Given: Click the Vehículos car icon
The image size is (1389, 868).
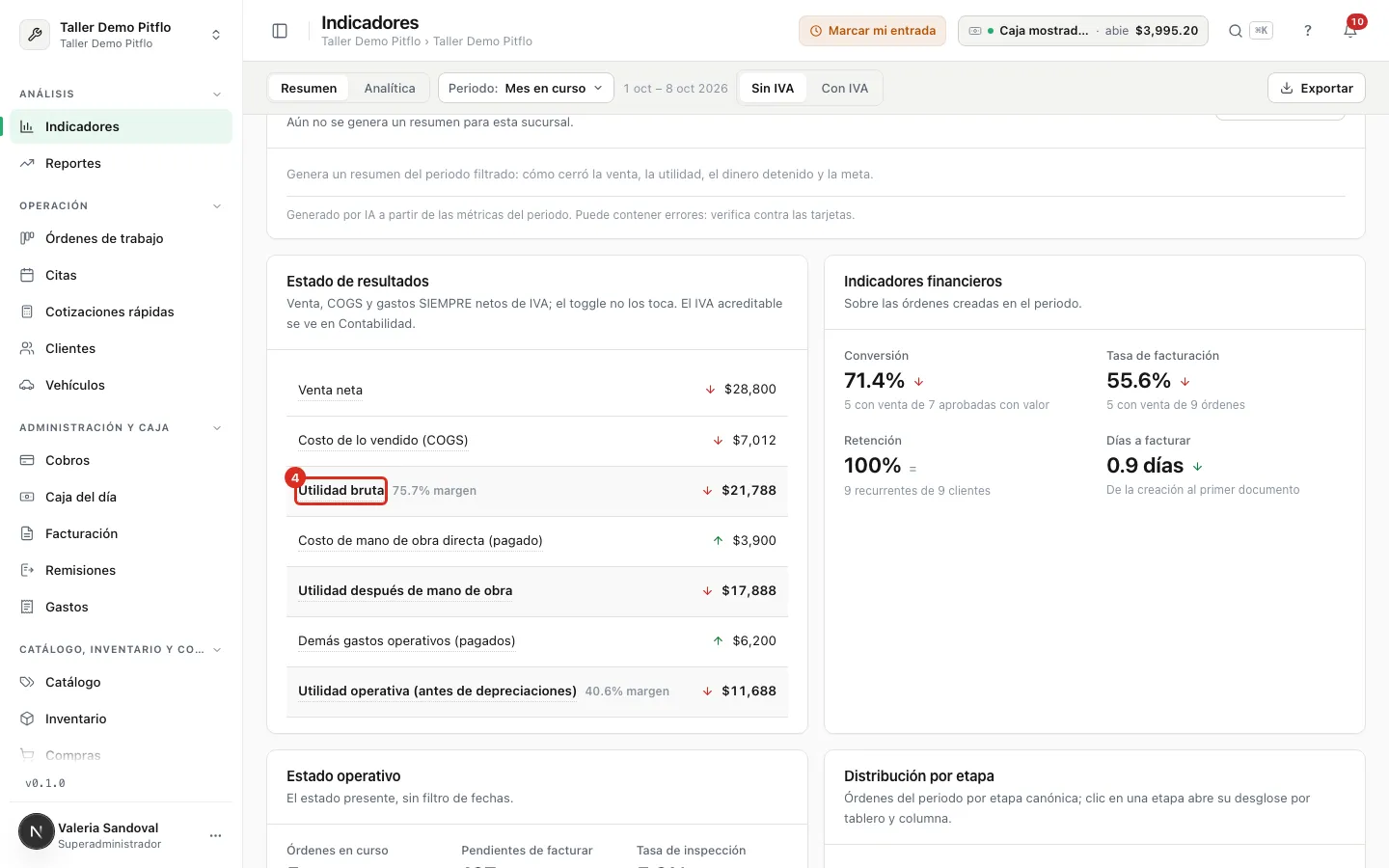Looking at the screenshot, I should 27,385.
